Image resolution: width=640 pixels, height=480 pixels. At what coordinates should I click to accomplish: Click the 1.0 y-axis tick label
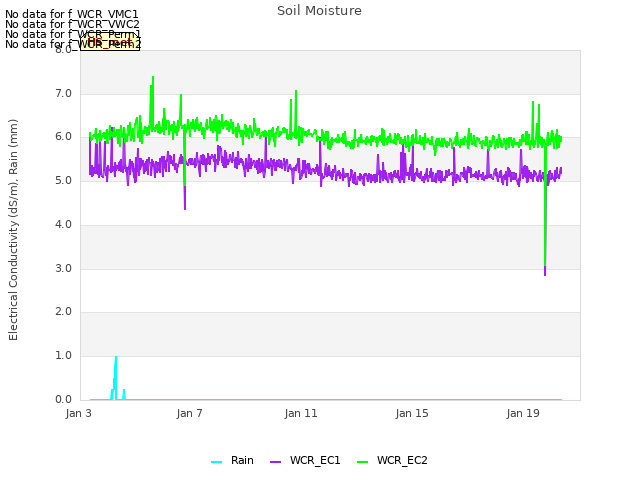point(63,356)
